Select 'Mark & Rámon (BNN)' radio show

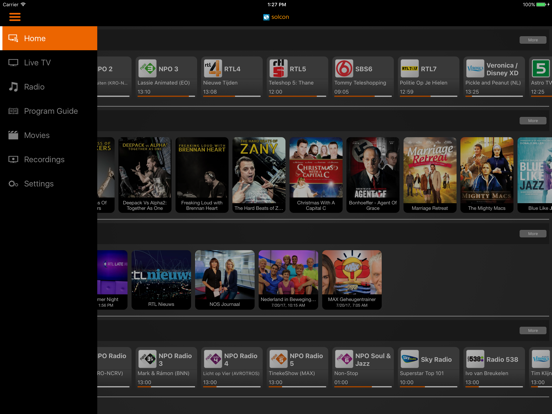tap(163, 373)
